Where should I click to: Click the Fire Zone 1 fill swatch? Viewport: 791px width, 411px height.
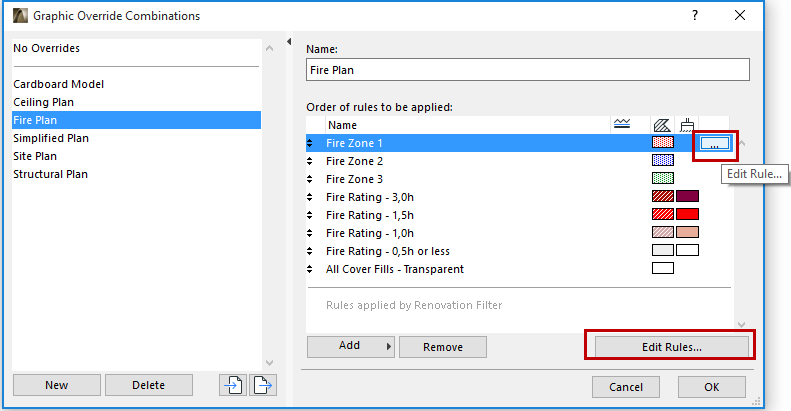(663, 143)
